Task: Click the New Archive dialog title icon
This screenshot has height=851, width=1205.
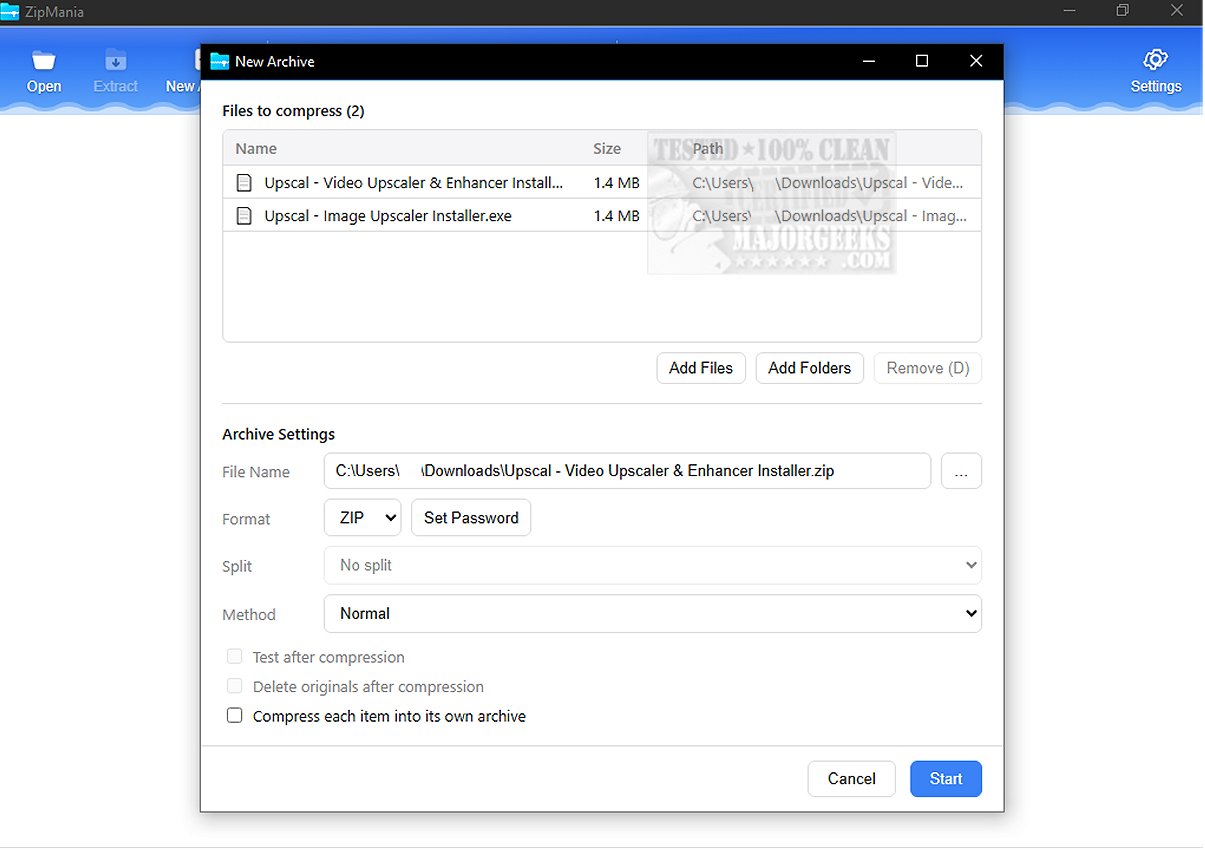Action: click(220, 61)
